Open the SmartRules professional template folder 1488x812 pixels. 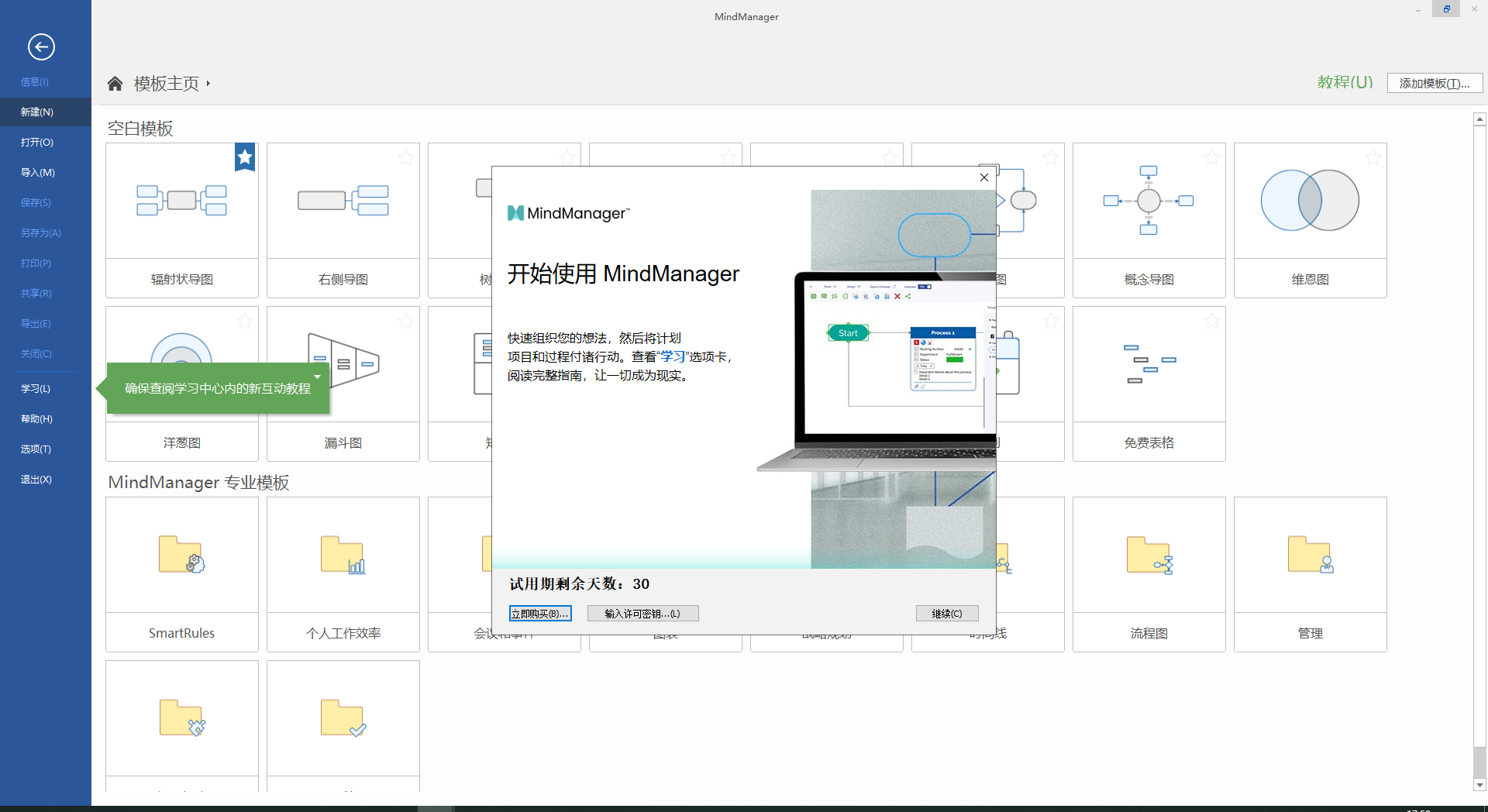181,573
